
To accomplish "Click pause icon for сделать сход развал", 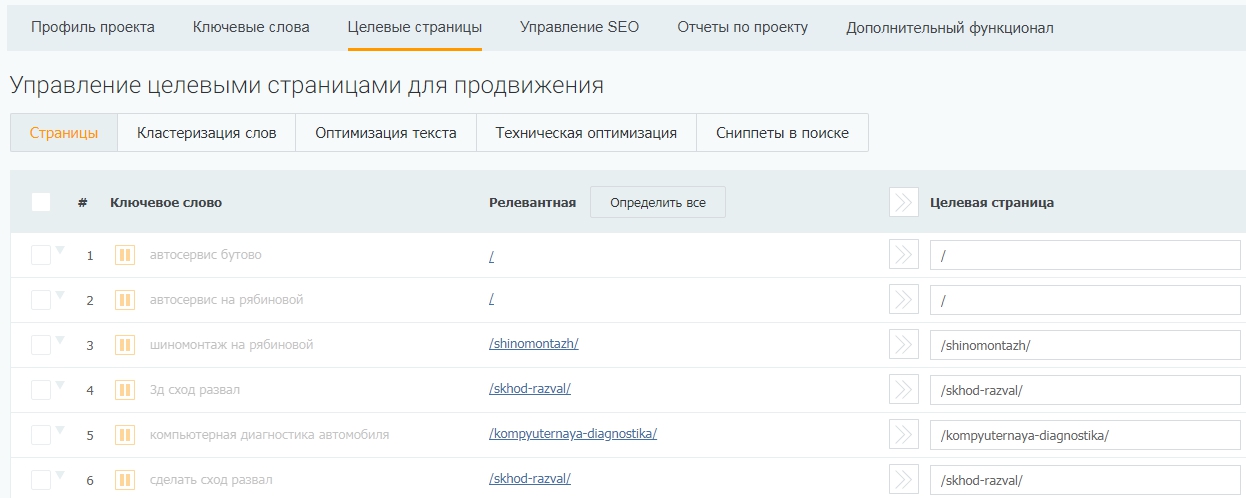I will click(x=125, y=480).
